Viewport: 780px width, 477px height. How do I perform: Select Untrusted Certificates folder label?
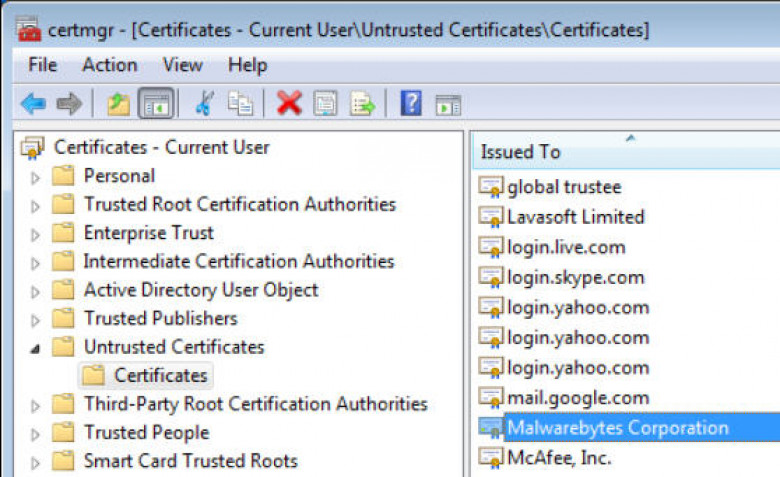tap(174, 347)
